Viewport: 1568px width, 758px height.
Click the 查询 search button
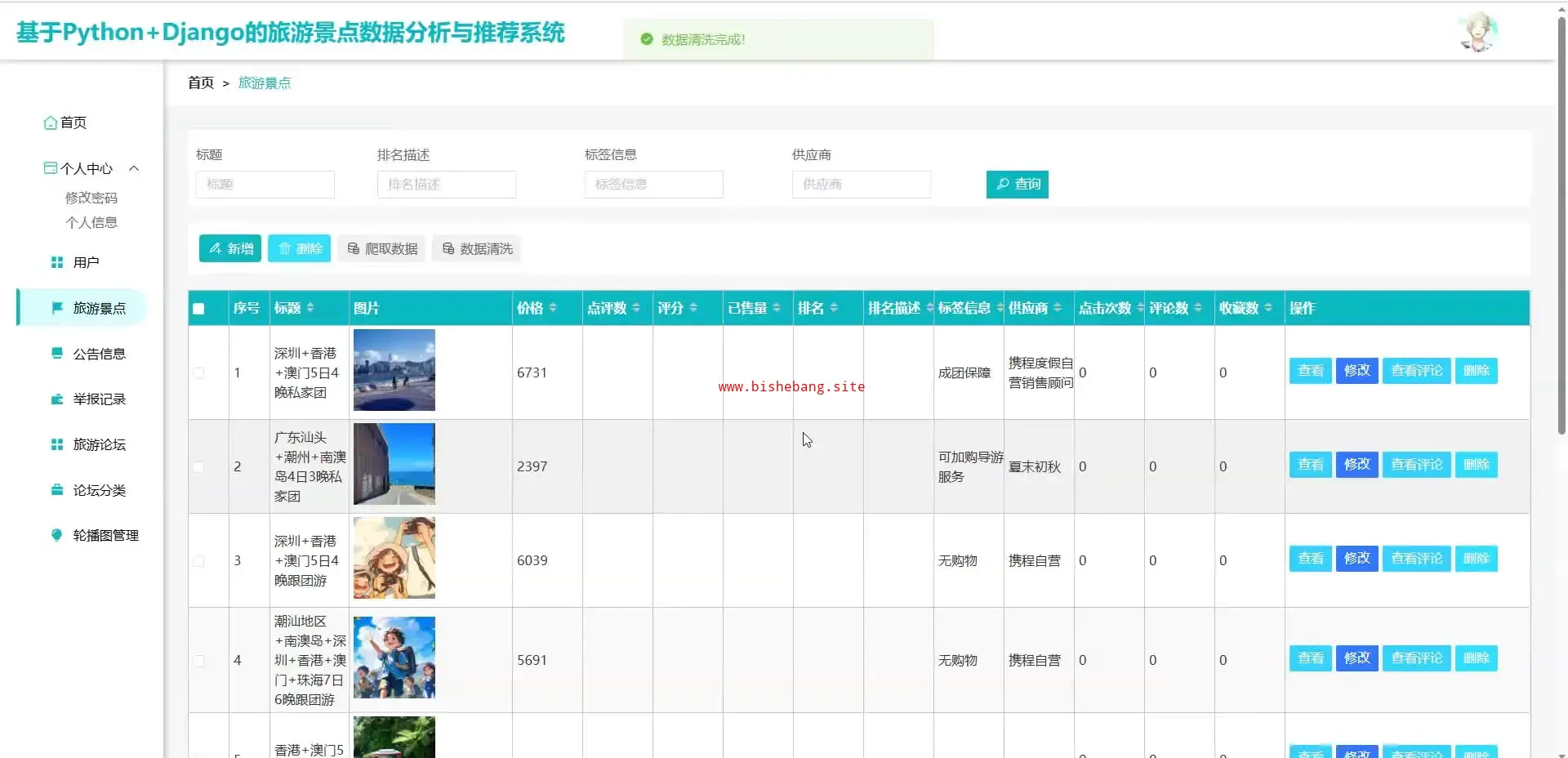(1017, 185)
